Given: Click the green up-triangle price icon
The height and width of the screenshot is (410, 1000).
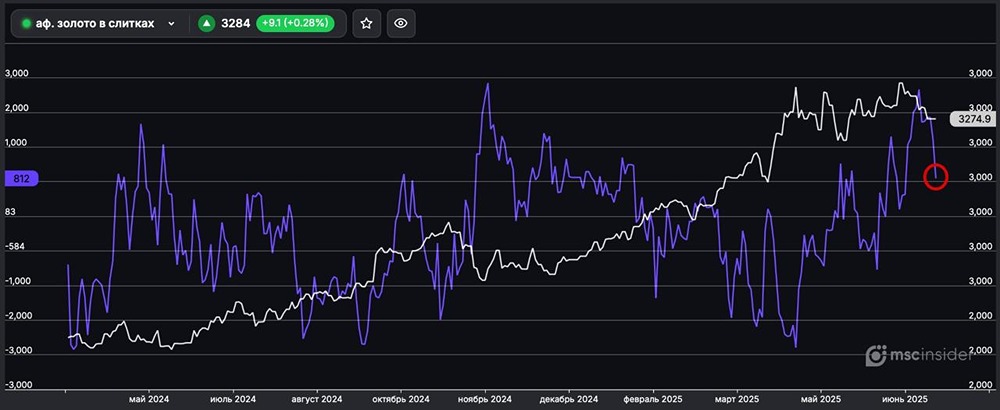Looking at the screenshot, I should pos(207,24).
